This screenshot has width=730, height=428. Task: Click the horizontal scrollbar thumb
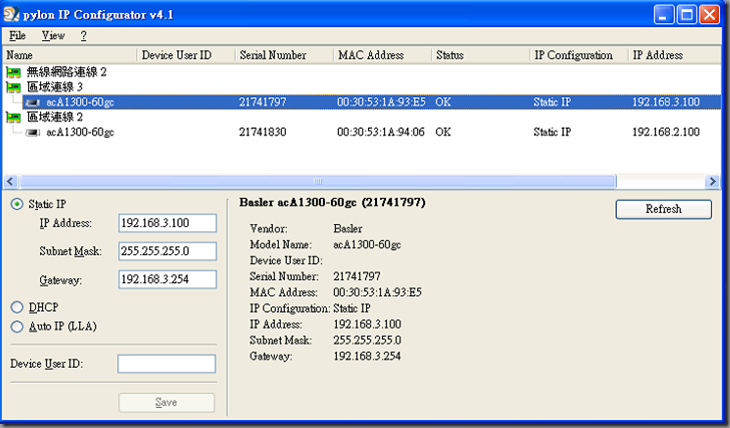coord(318,181)
